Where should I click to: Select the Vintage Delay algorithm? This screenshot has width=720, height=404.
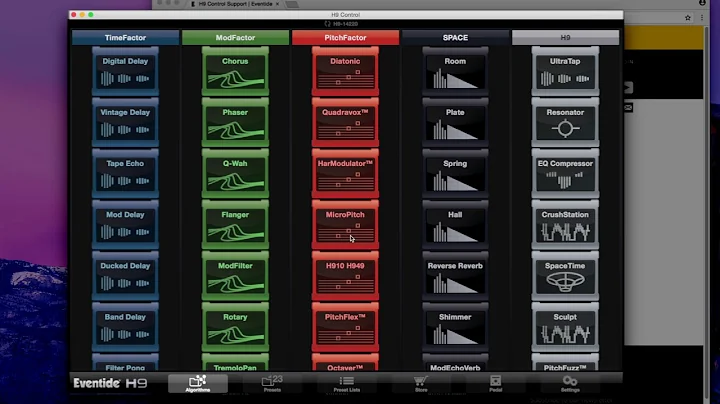click(x=125, y=123)
